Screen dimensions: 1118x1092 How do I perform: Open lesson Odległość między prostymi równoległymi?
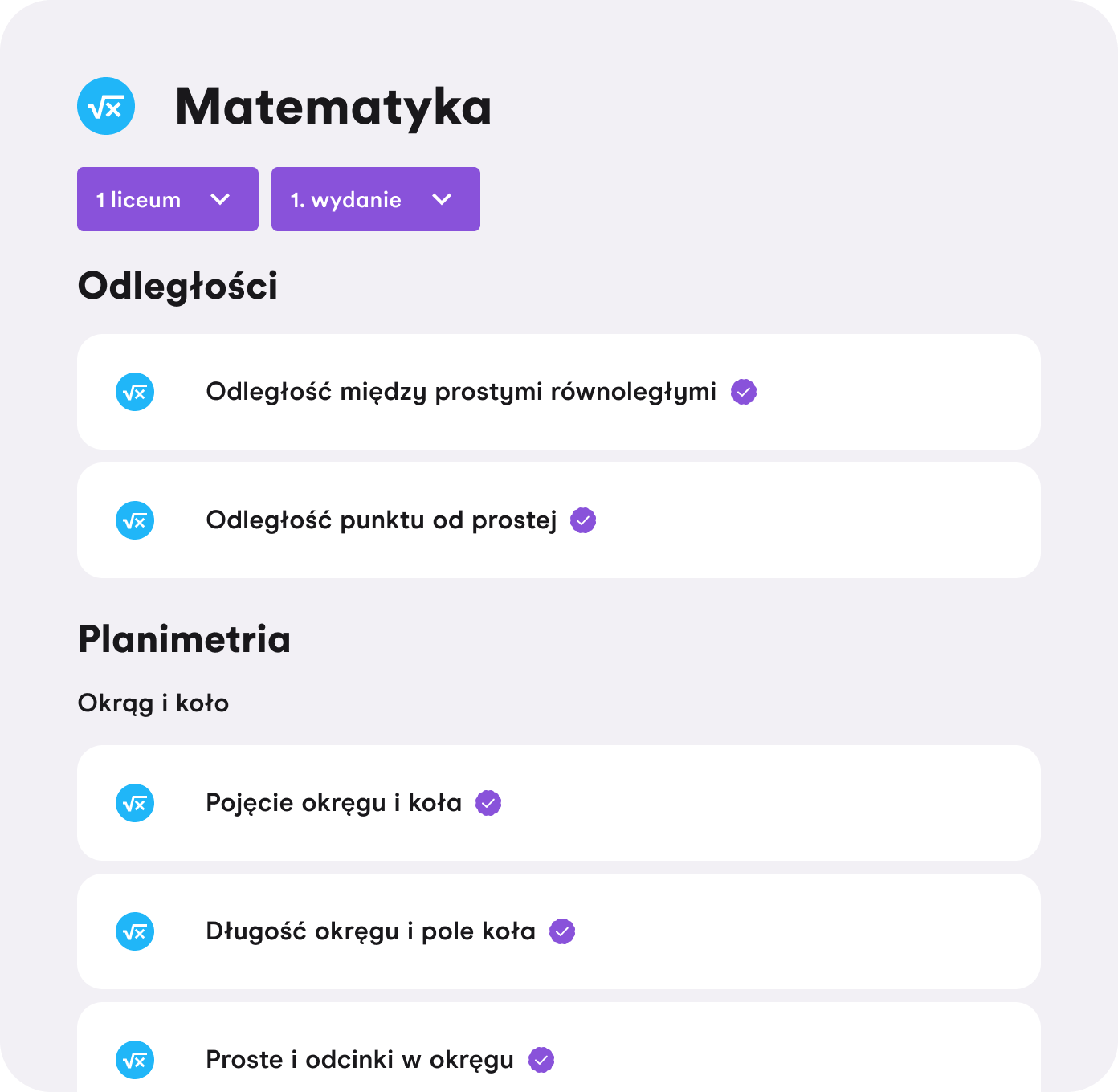pos(461,392)
